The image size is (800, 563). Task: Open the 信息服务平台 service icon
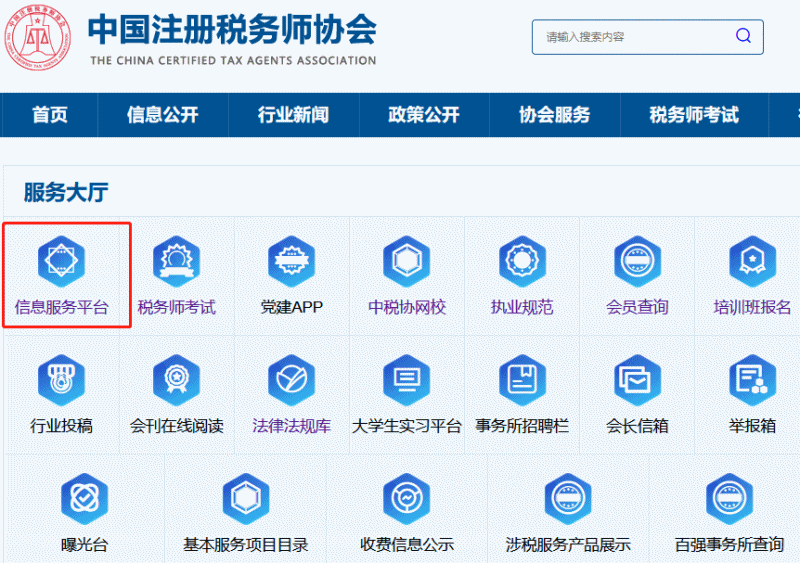pyautogui.click(x=61, y=262)
